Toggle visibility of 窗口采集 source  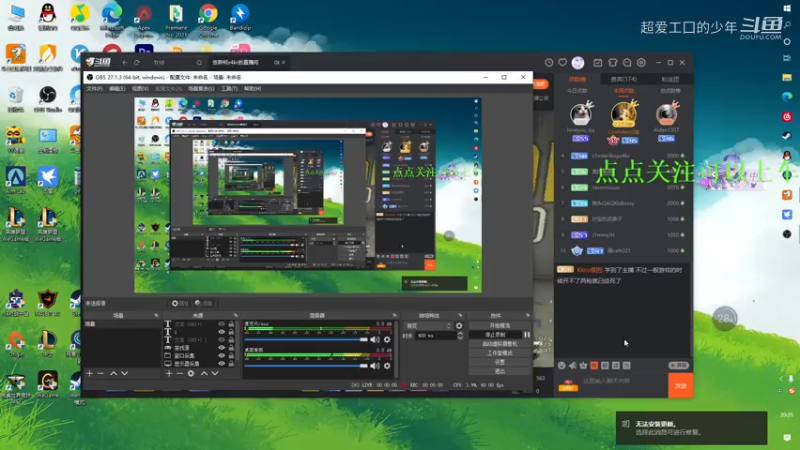(x=221, y=356)
